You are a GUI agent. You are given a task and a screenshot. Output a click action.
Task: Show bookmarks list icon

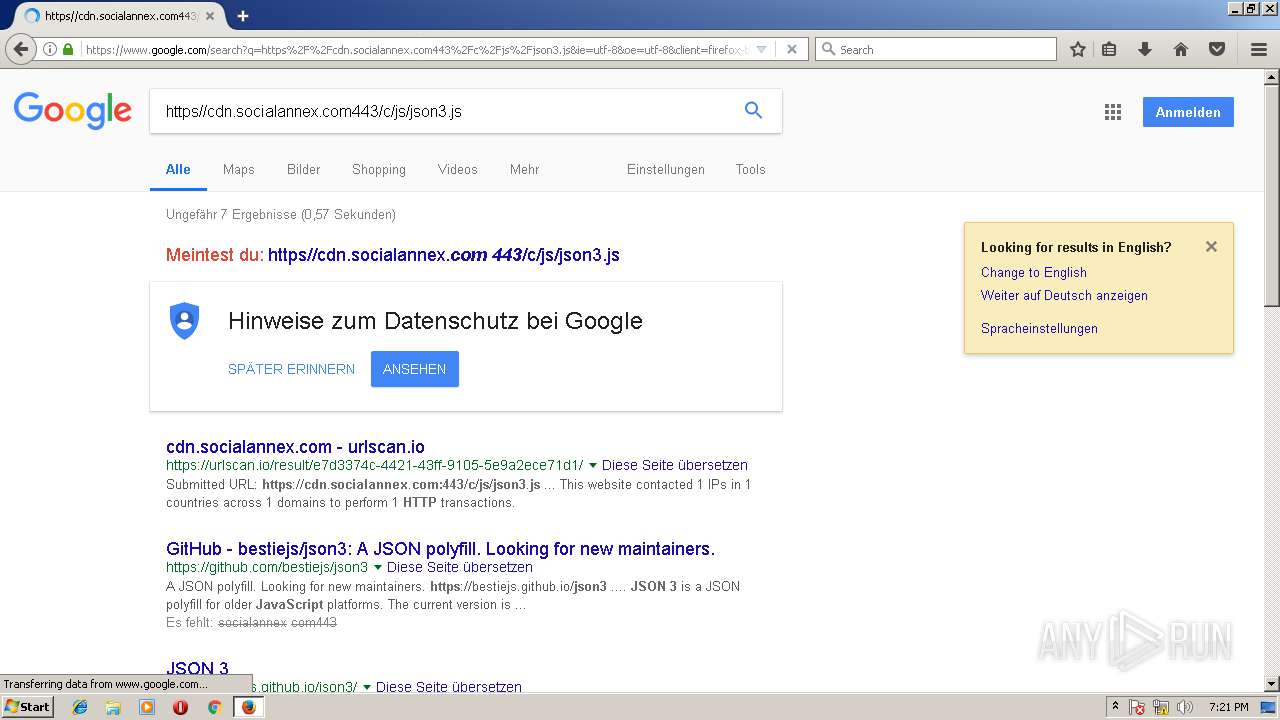1109,49
